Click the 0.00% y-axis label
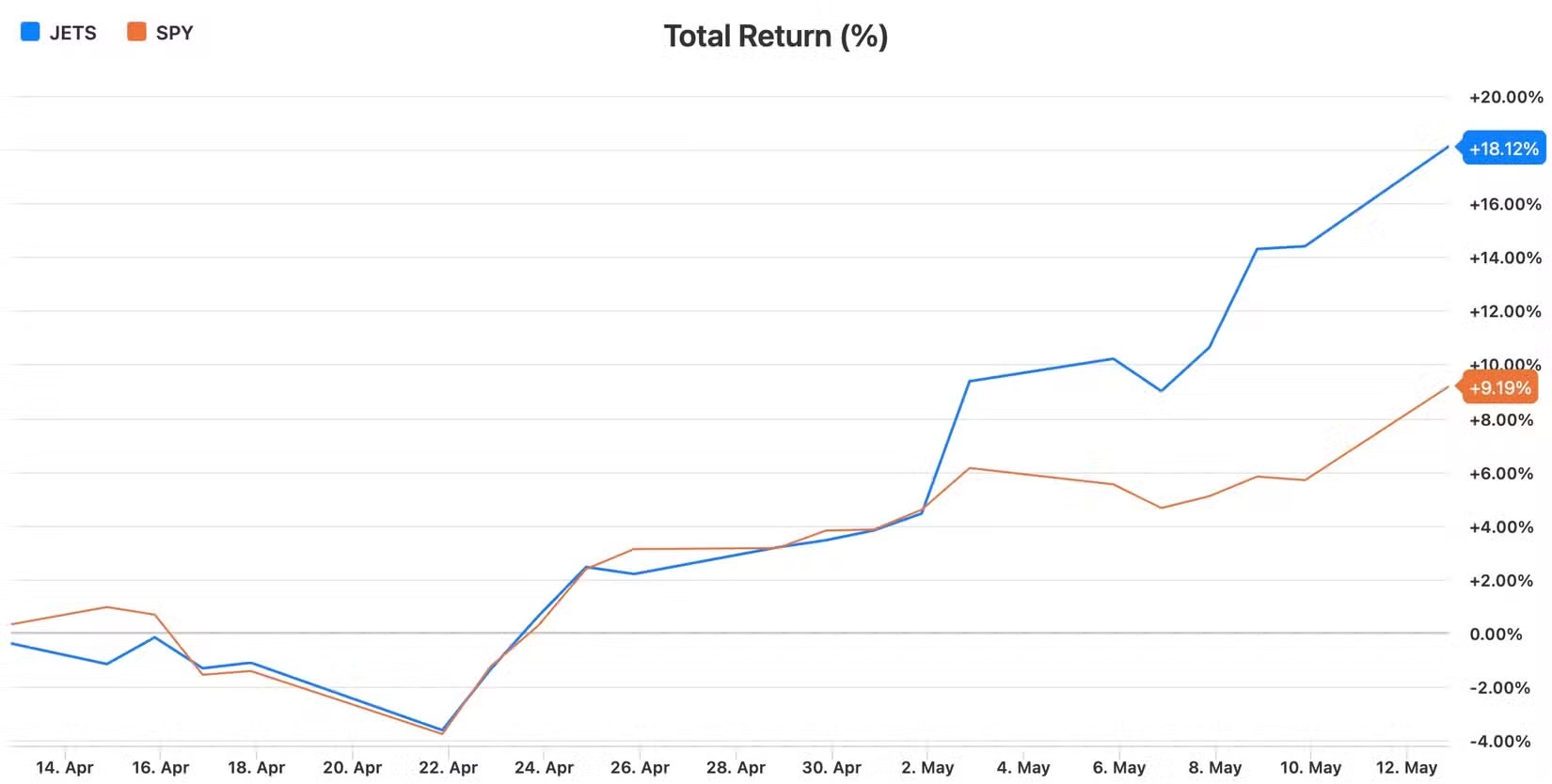The width and height of the screenshot is (1552, 784). pyautogui.click(x=1496, y=634)
